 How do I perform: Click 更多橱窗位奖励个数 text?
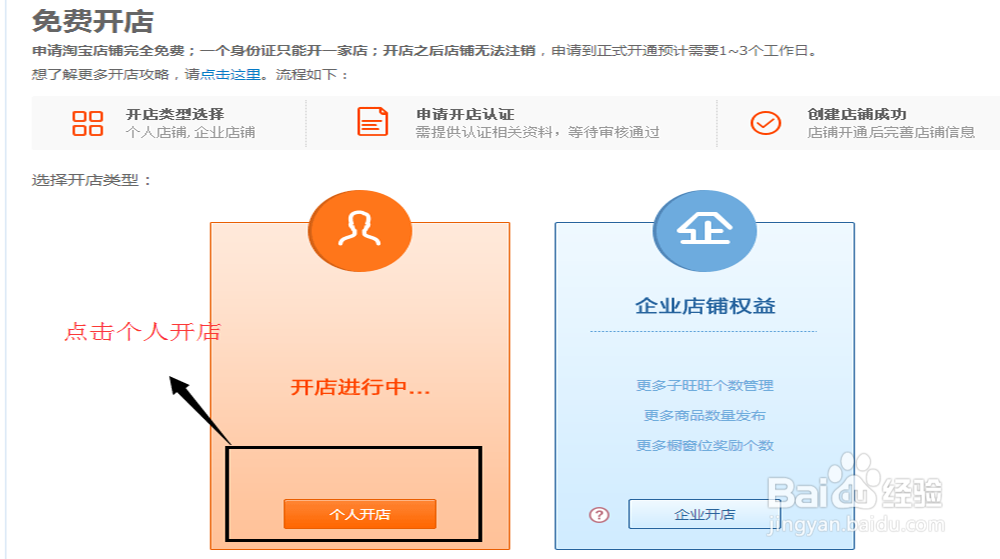point(705,446)
